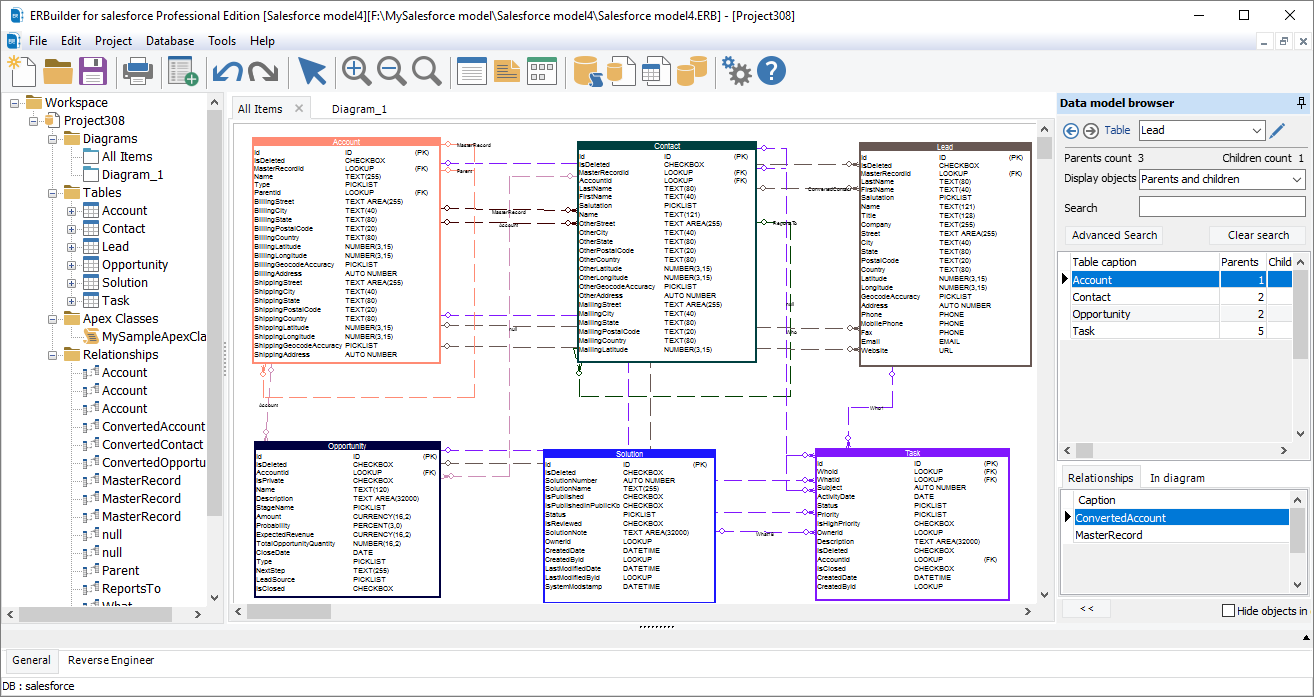1314x697 pixels.
Task: Click the Solution table in the diagram
Action: (629, 526)
